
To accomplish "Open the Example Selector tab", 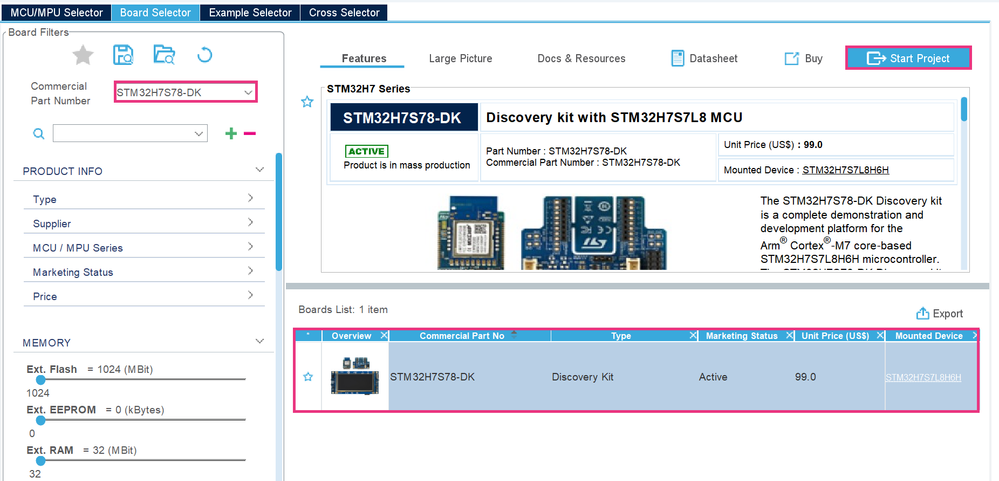I will (x=250, y=12).
